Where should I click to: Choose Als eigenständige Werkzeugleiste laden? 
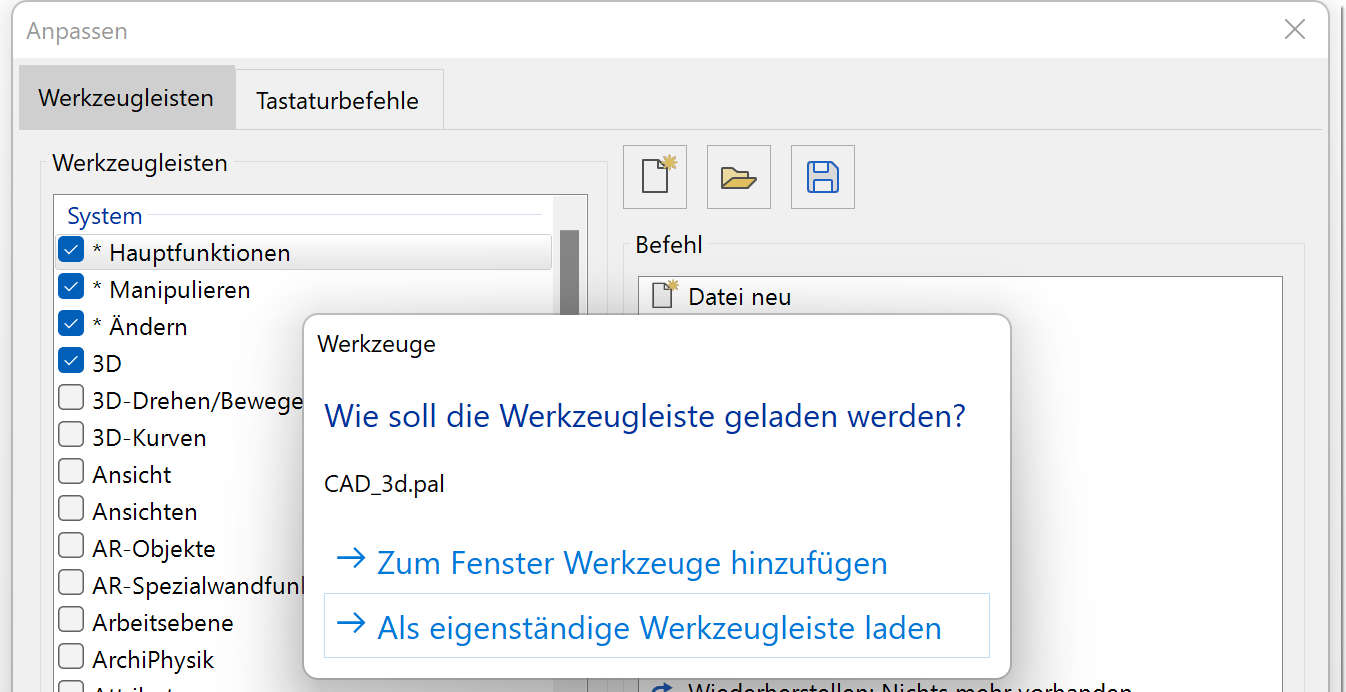coord(657,627)
